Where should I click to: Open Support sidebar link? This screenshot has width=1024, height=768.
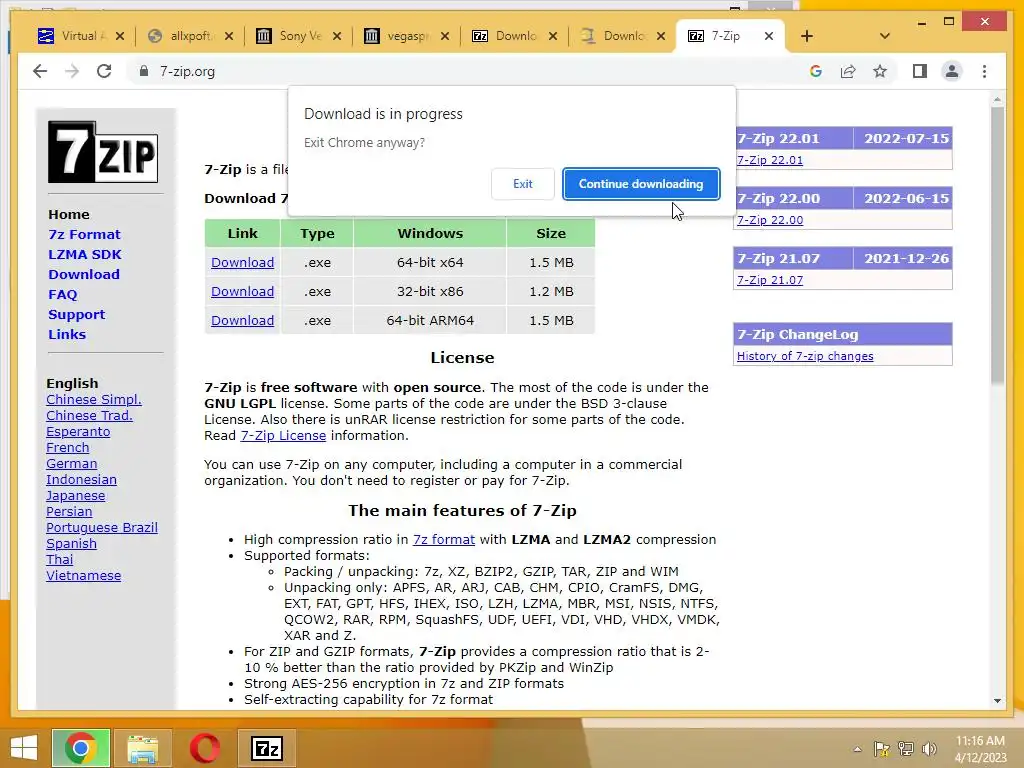(x=76, y=314)
